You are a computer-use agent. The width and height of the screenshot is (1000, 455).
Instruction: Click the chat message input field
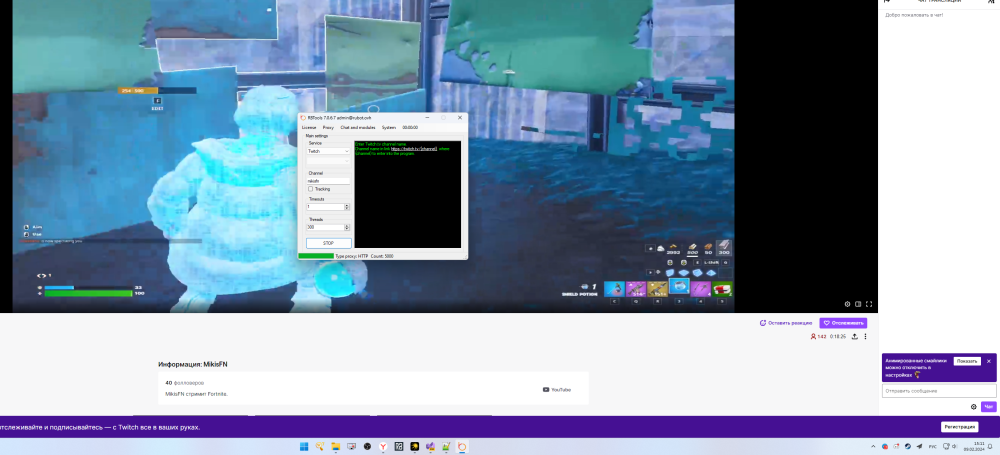pyautogui.click(x=938, y=391)
